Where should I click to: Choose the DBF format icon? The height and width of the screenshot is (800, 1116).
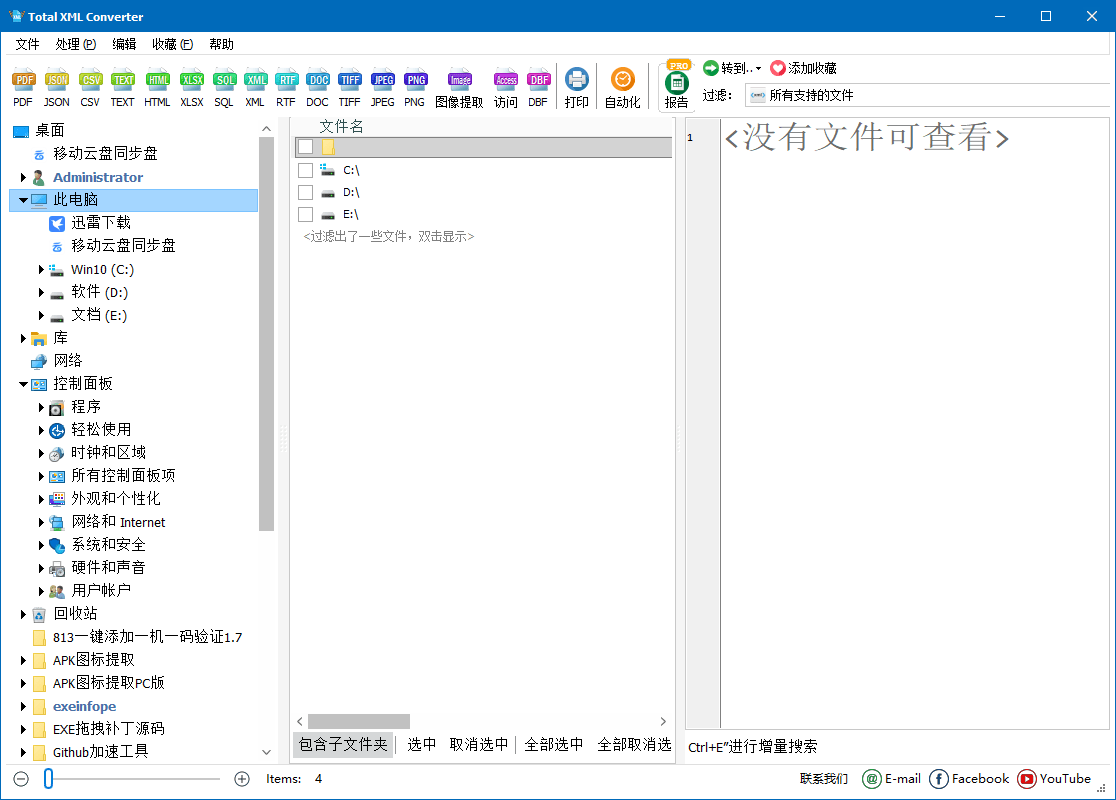pyautogui.click(x=539, y=88)
